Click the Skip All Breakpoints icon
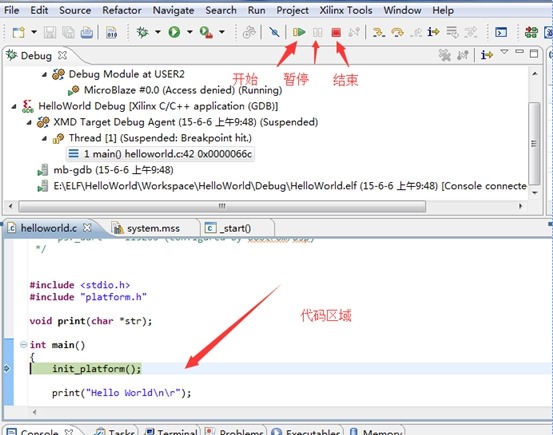This screenshot has width=553, height=435. click(x=274, y=32)
